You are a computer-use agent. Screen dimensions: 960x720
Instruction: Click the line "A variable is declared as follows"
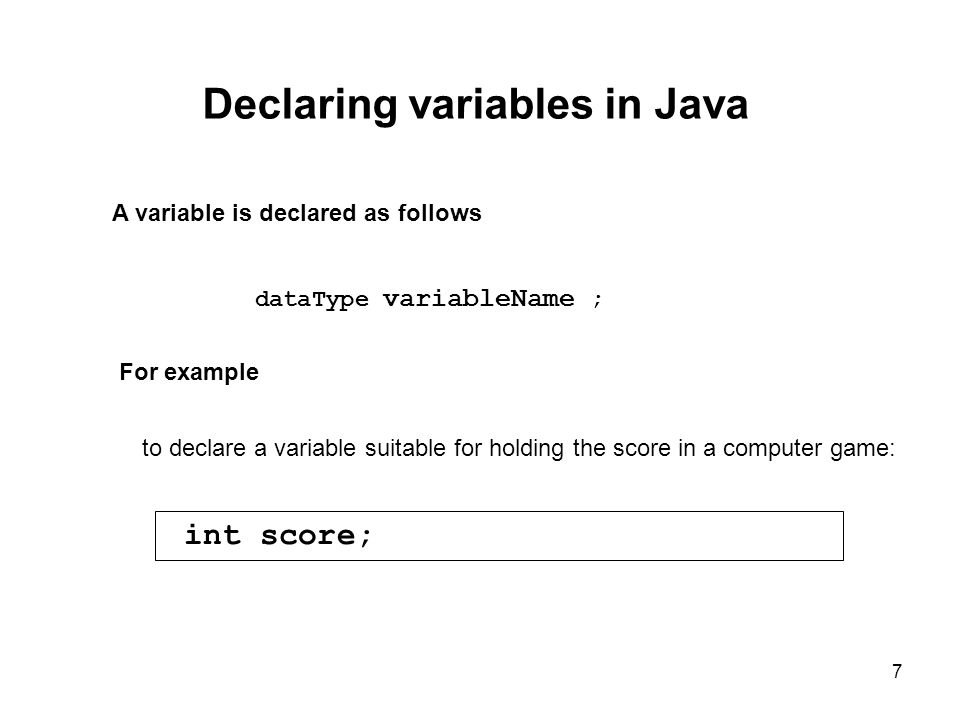(x=296, y=213)
